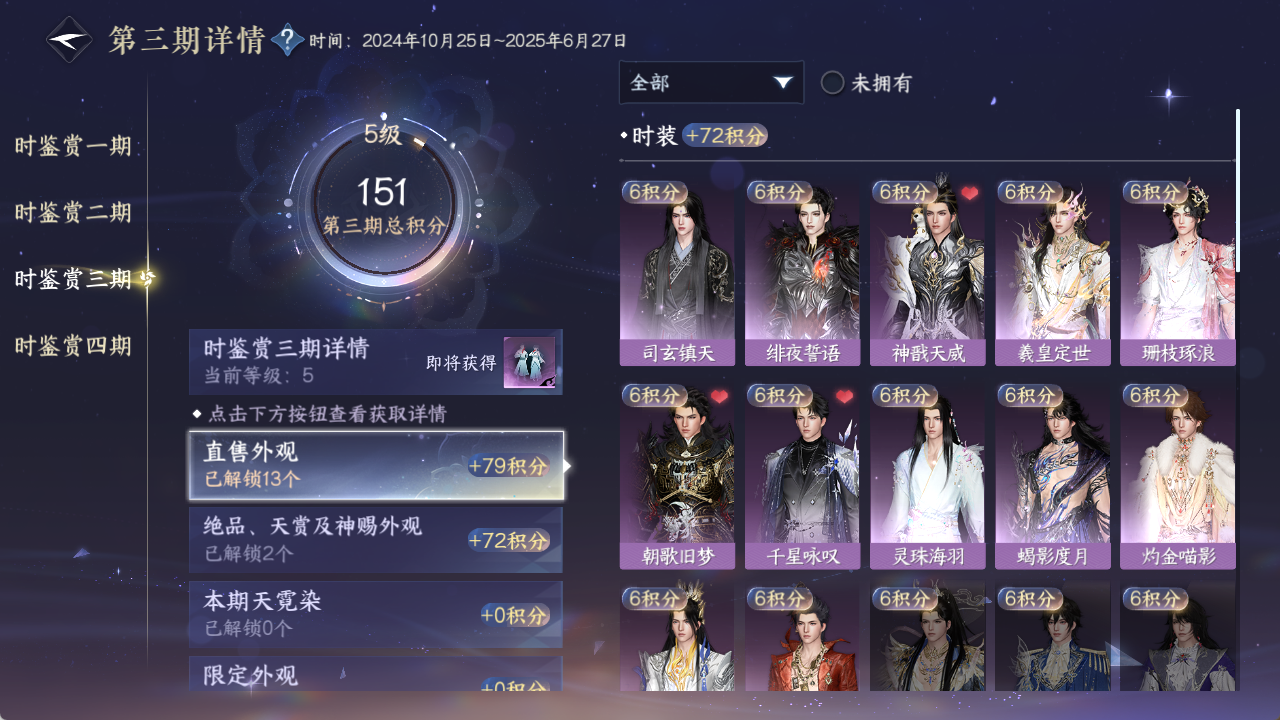Viewport: 1280px width, 720px height.
Task: Open the 时鉴赏三期详情 banner
Action: [376, 362]
